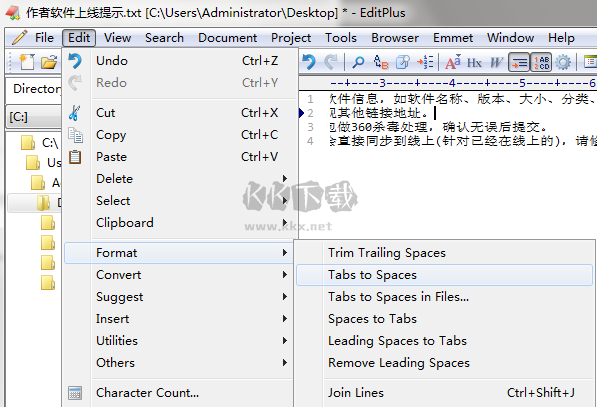
Task: Click the column ruler above the editor
Action: coord(448,83)
